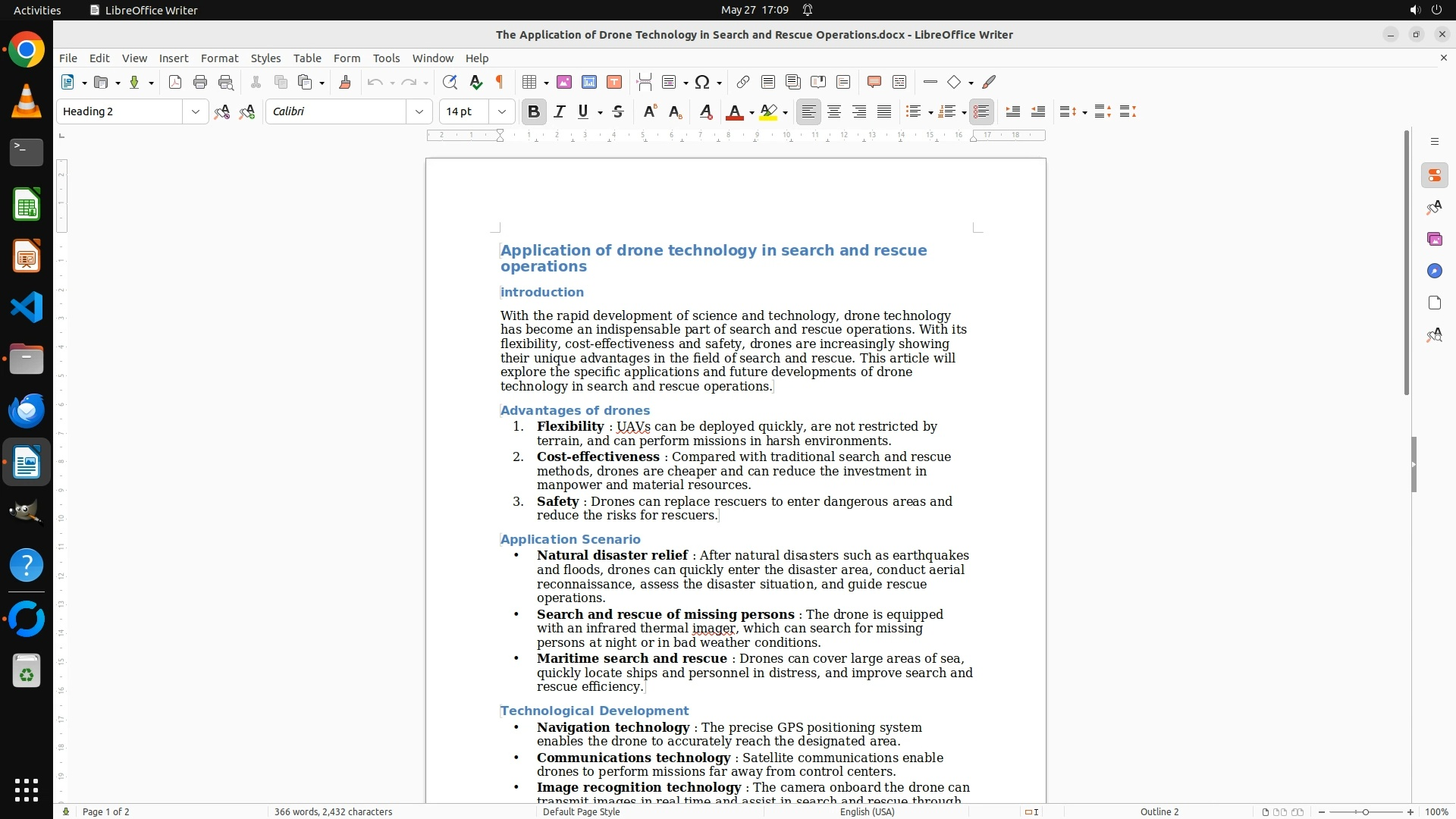1456x819 pixels.
Task: Open the Tools menu
Action: (386, 58)
